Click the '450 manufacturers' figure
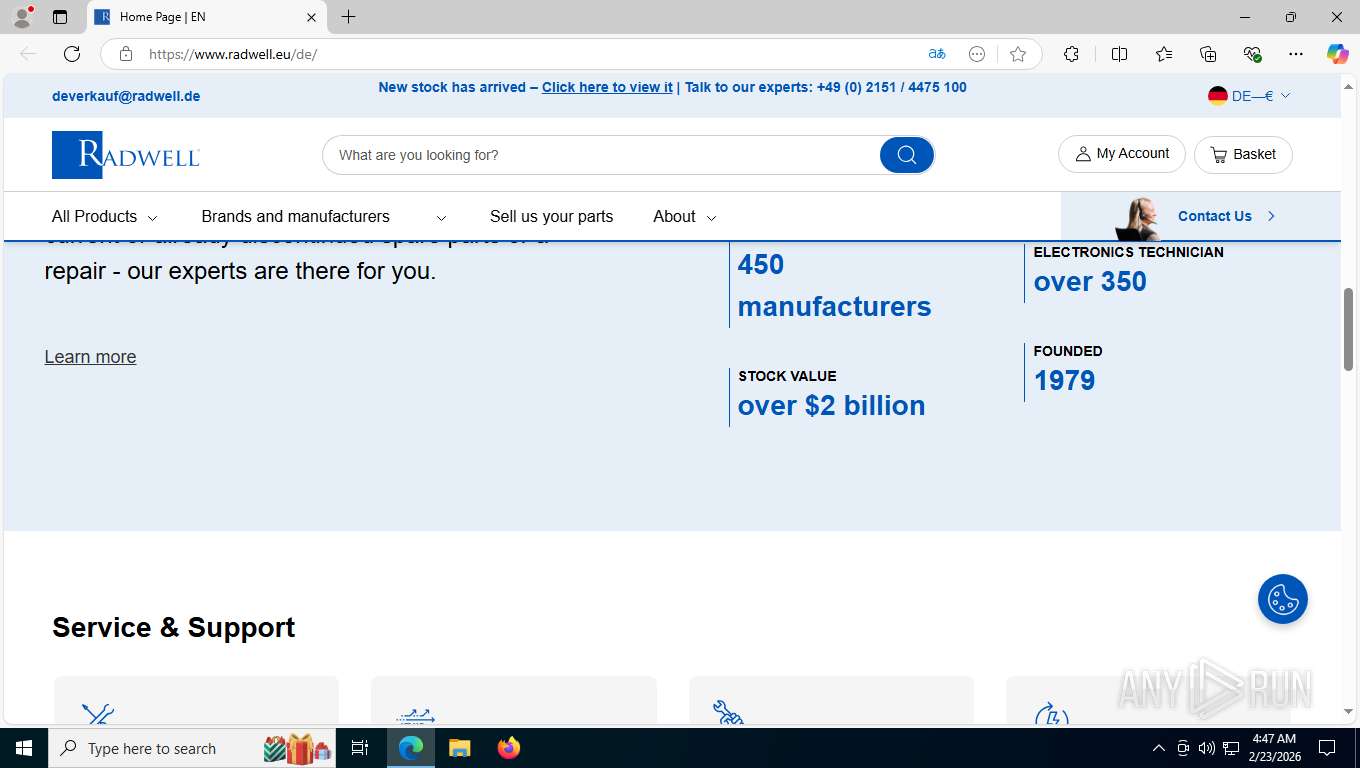 pyautogui.click(x=834, y=285)
